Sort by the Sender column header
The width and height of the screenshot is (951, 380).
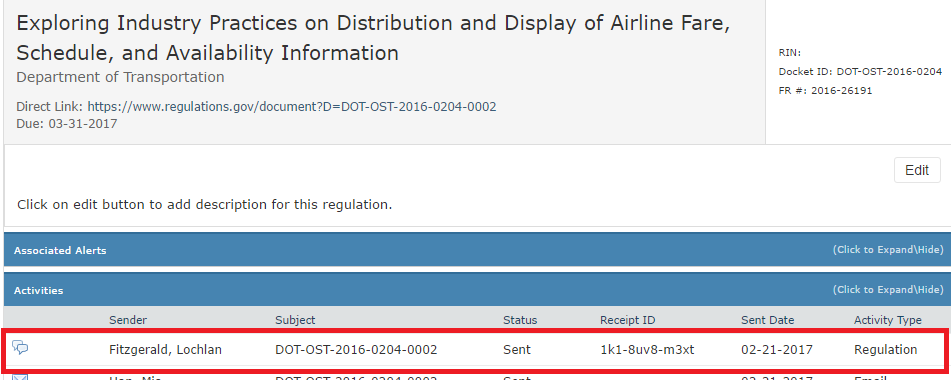tap(128, 320)
